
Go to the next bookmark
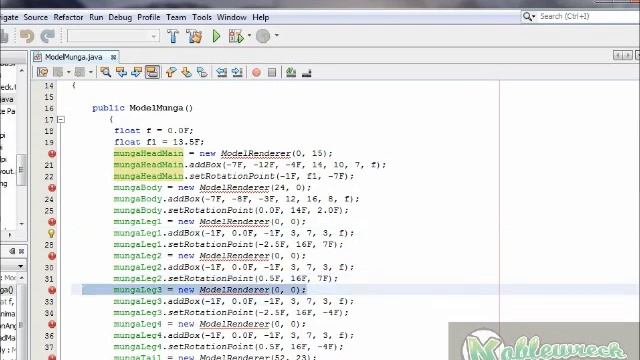tap(187, 72)
